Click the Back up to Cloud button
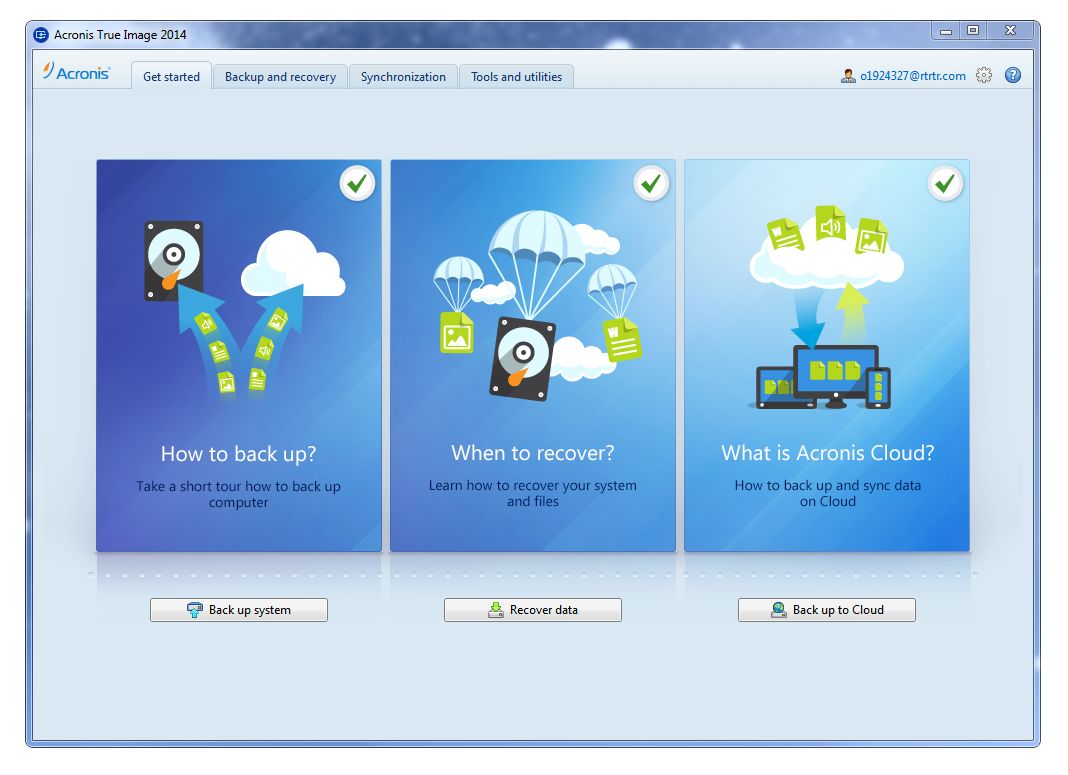1068x775 pixels. coord(827,610)
